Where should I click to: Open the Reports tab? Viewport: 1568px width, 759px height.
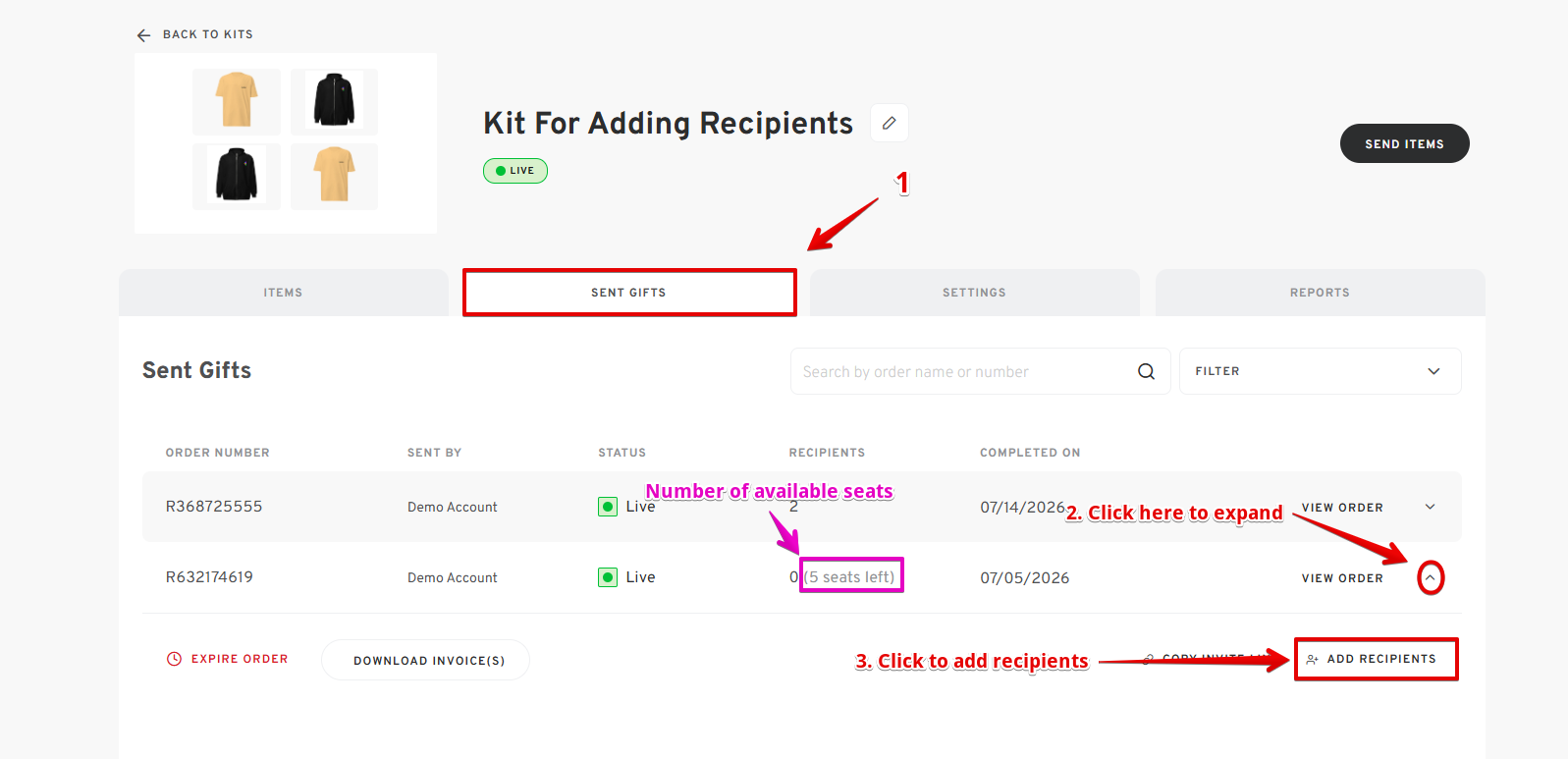click(1320, 293)
